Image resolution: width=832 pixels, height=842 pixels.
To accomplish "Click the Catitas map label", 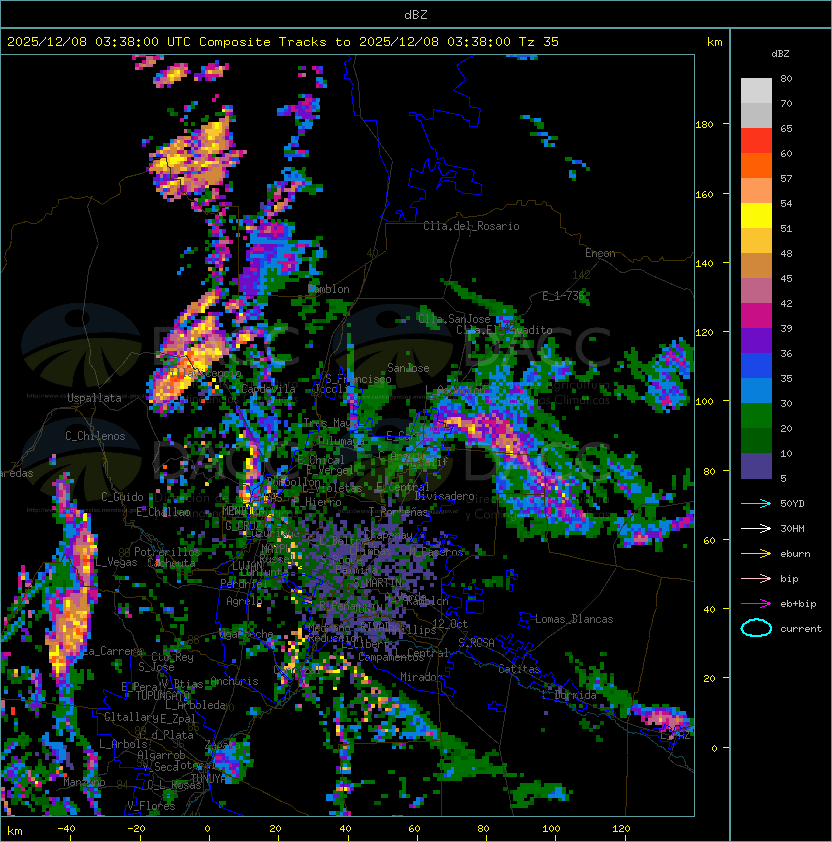I will tap(519, 669).
